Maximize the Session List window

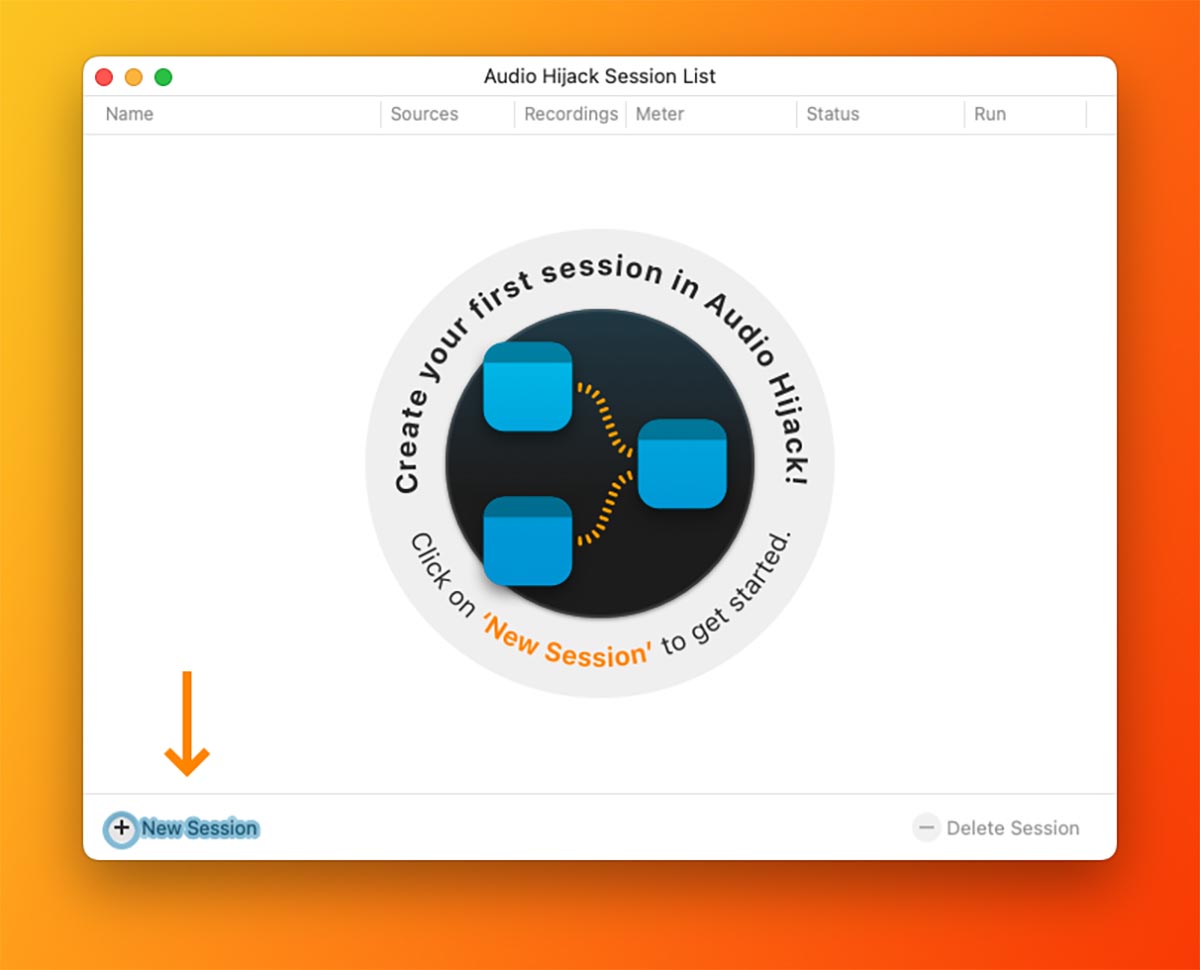[x=163, y=77]
